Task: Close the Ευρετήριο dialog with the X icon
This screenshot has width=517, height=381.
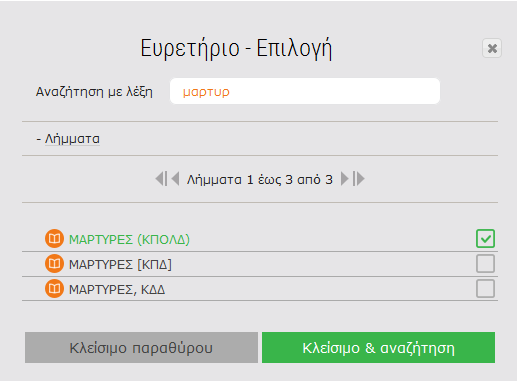Action: 492,48
